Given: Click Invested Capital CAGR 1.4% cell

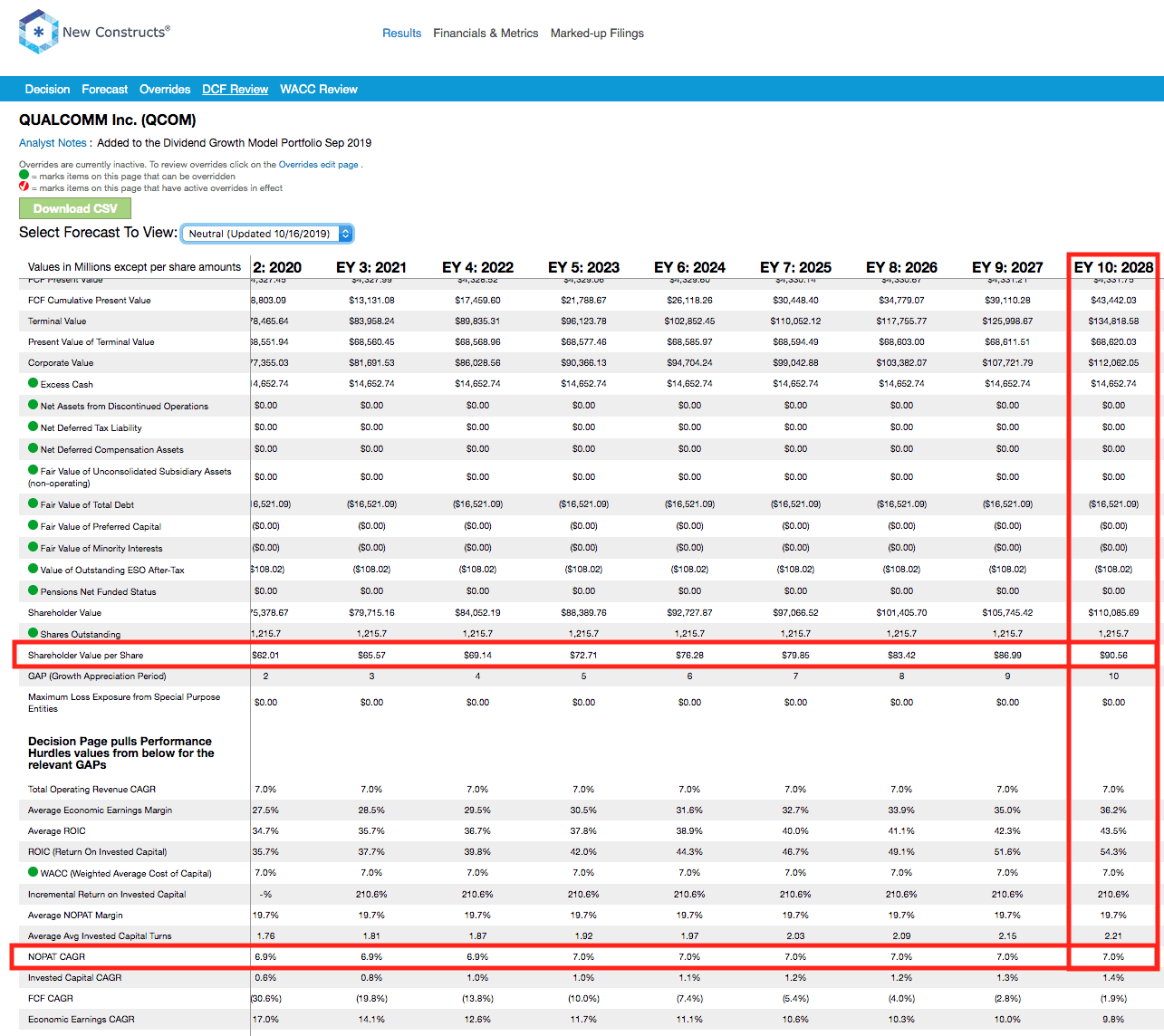Looking at the screenshot, I should [x=1113, y=977].
